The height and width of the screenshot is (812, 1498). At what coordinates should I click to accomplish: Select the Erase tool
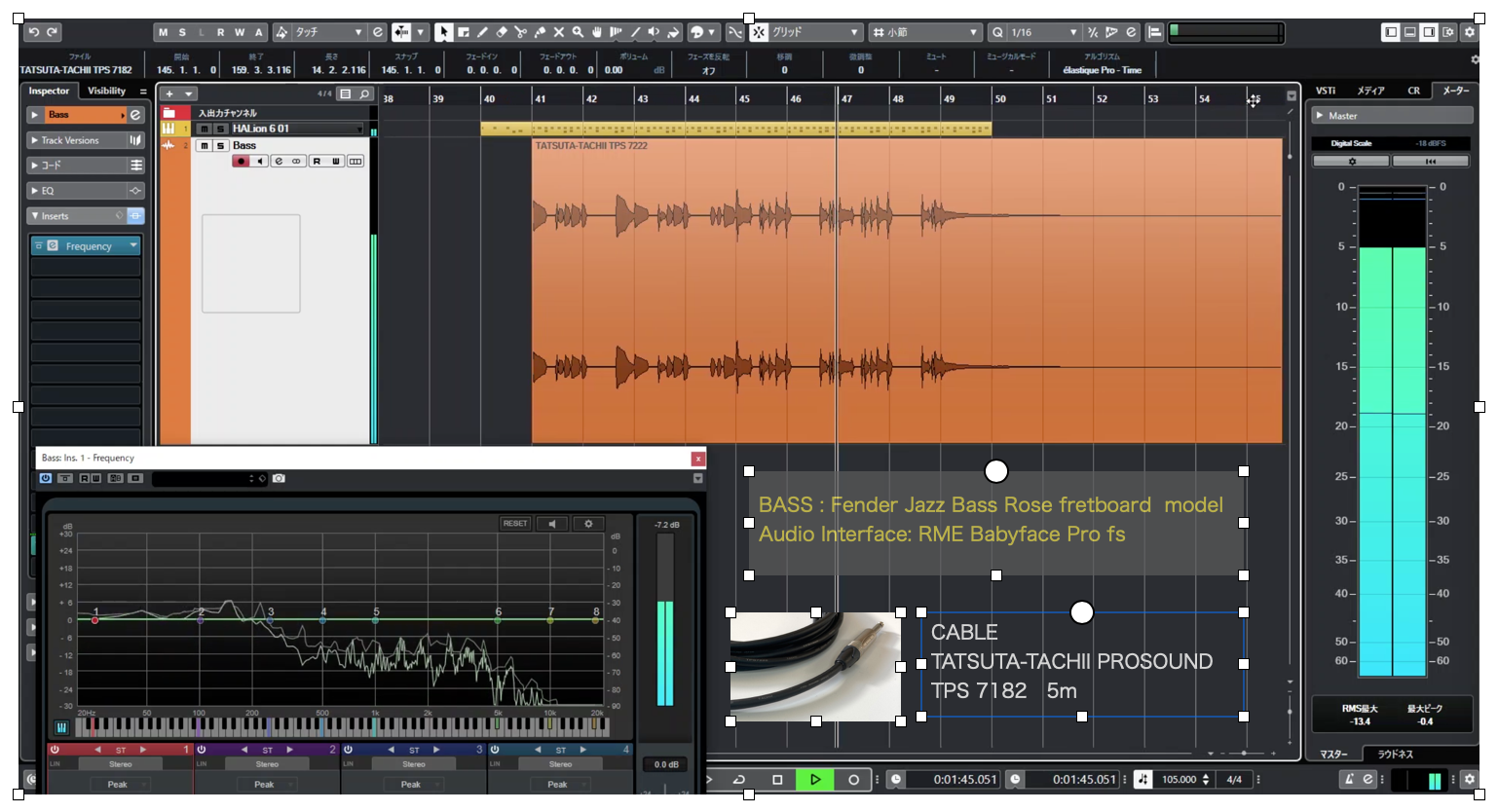point(502,32)
